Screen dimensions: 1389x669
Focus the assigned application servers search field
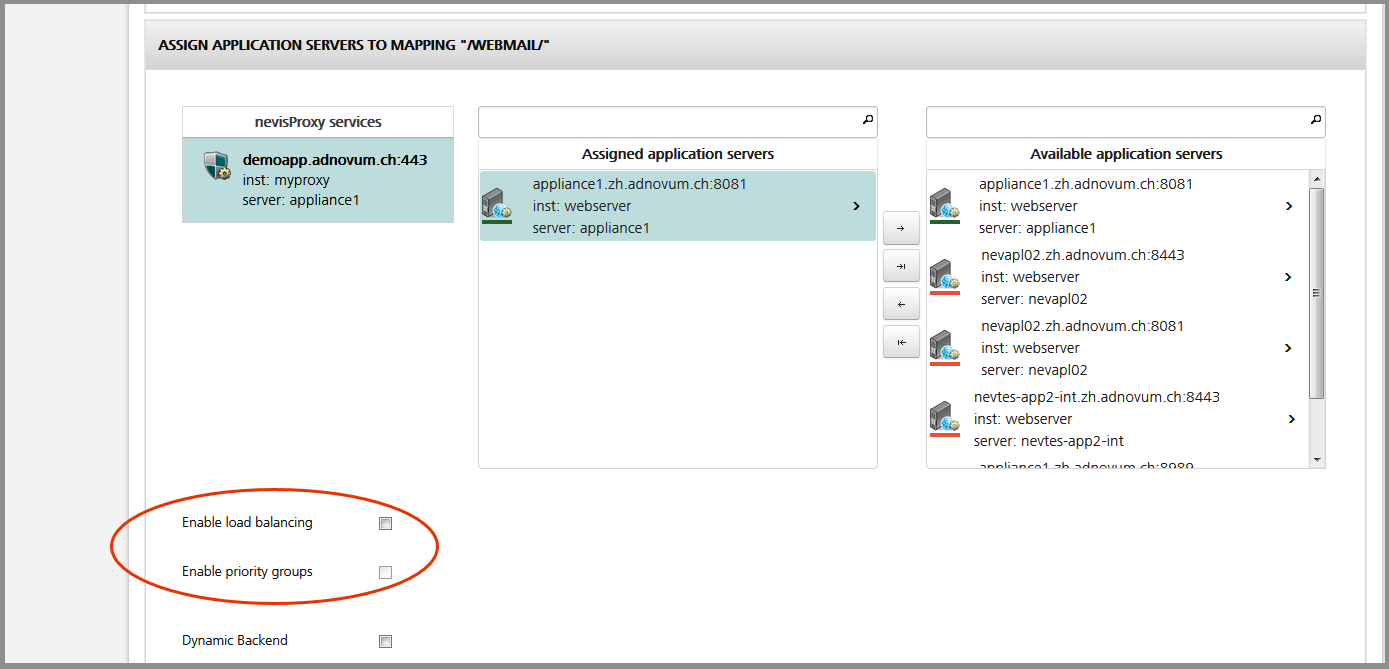point(678,122)
